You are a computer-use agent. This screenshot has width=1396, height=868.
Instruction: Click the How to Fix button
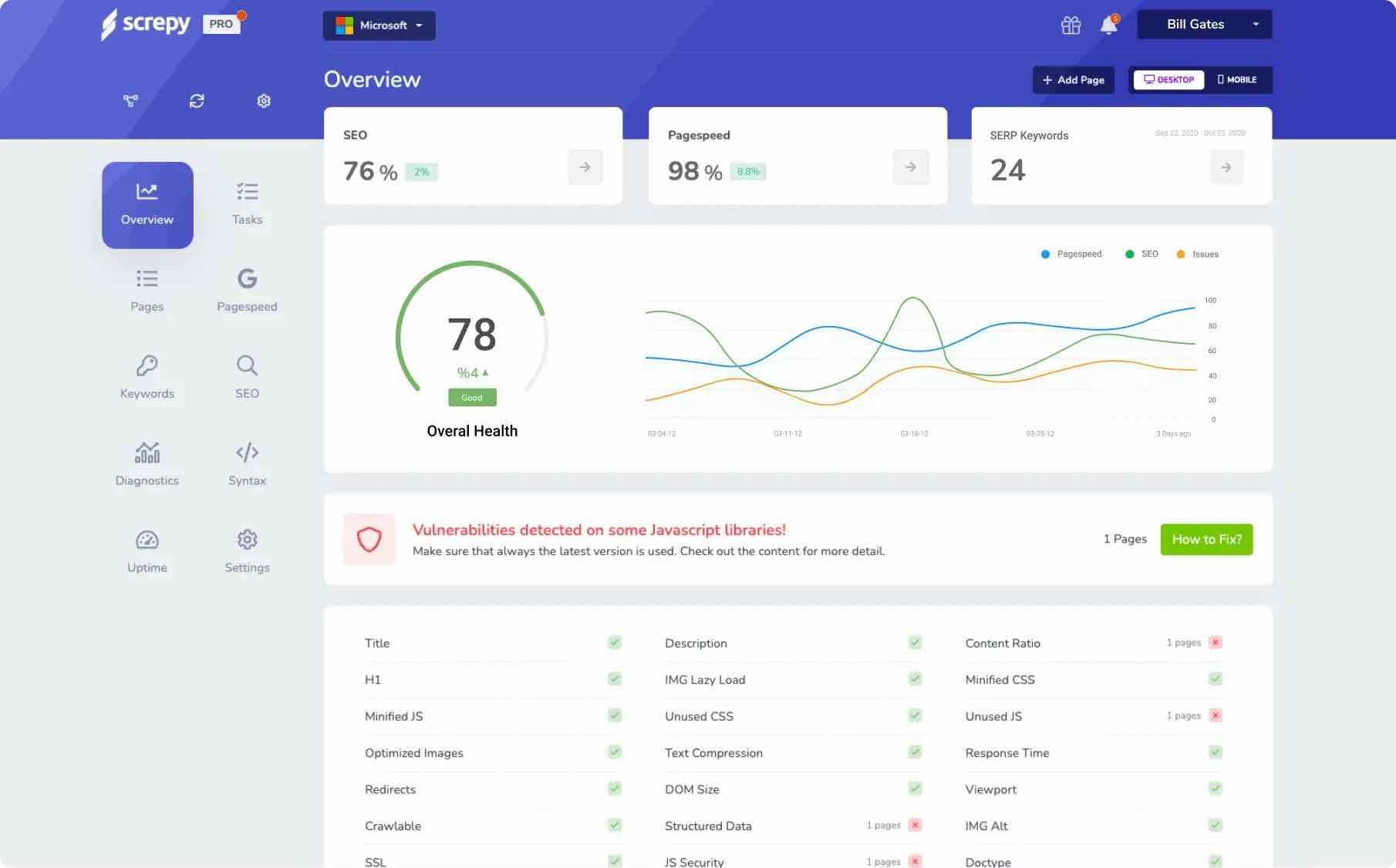(1205, 539)
